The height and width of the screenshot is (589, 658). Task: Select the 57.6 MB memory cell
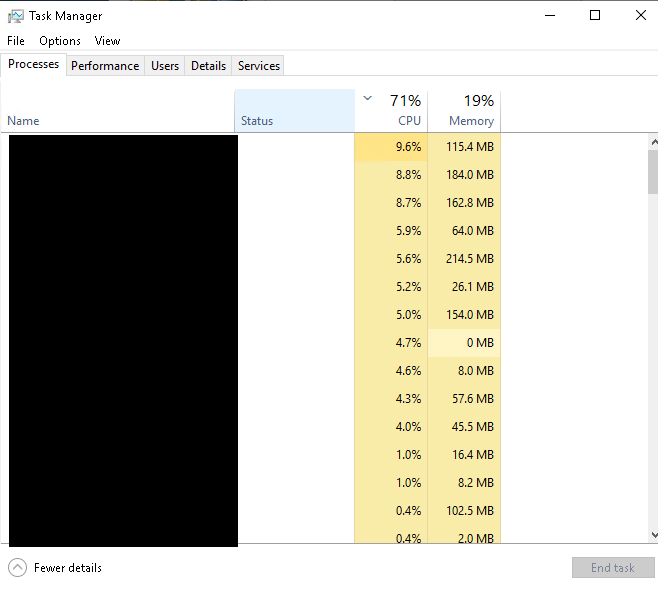point(464,399)
